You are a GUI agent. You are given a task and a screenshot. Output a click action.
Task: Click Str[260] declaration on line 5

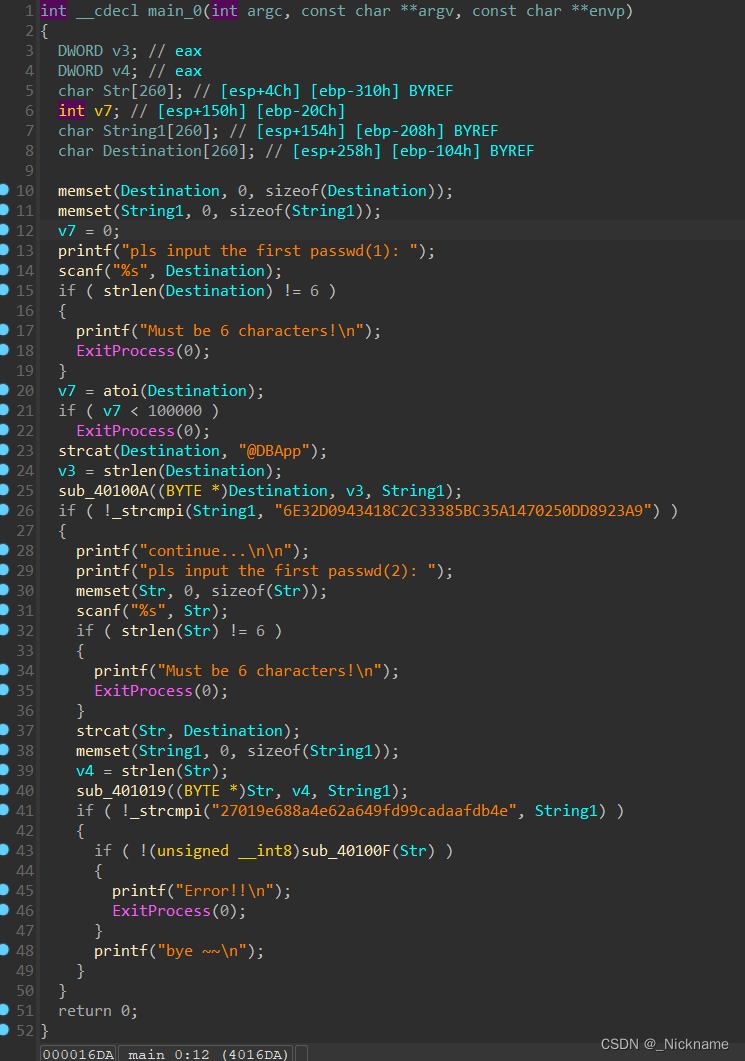(x=143, y=91)
